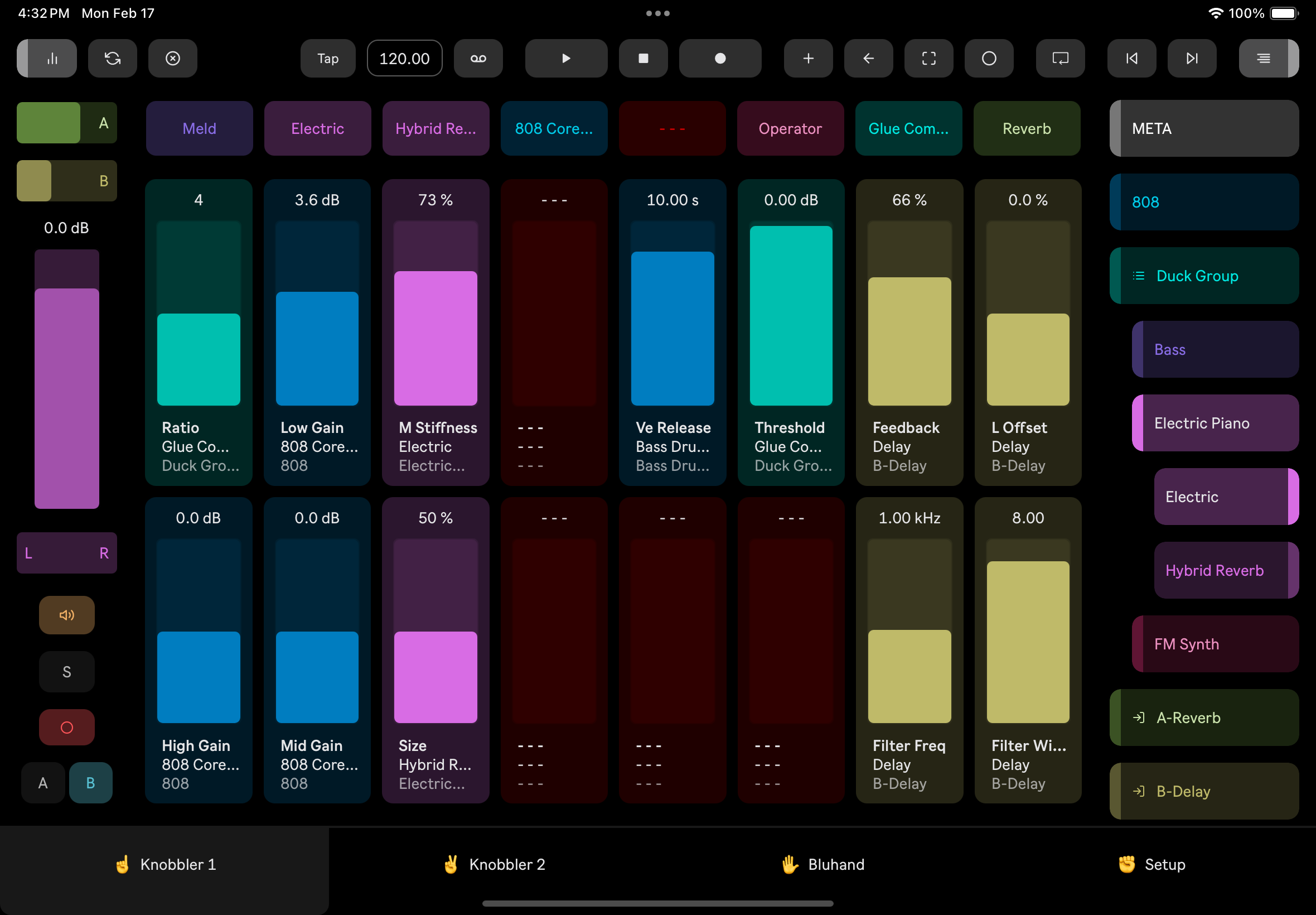Viewport: 1316px width, 915px height.
Task: Select the Hybrid Reverb device in track list
Action: [1227, 570]
